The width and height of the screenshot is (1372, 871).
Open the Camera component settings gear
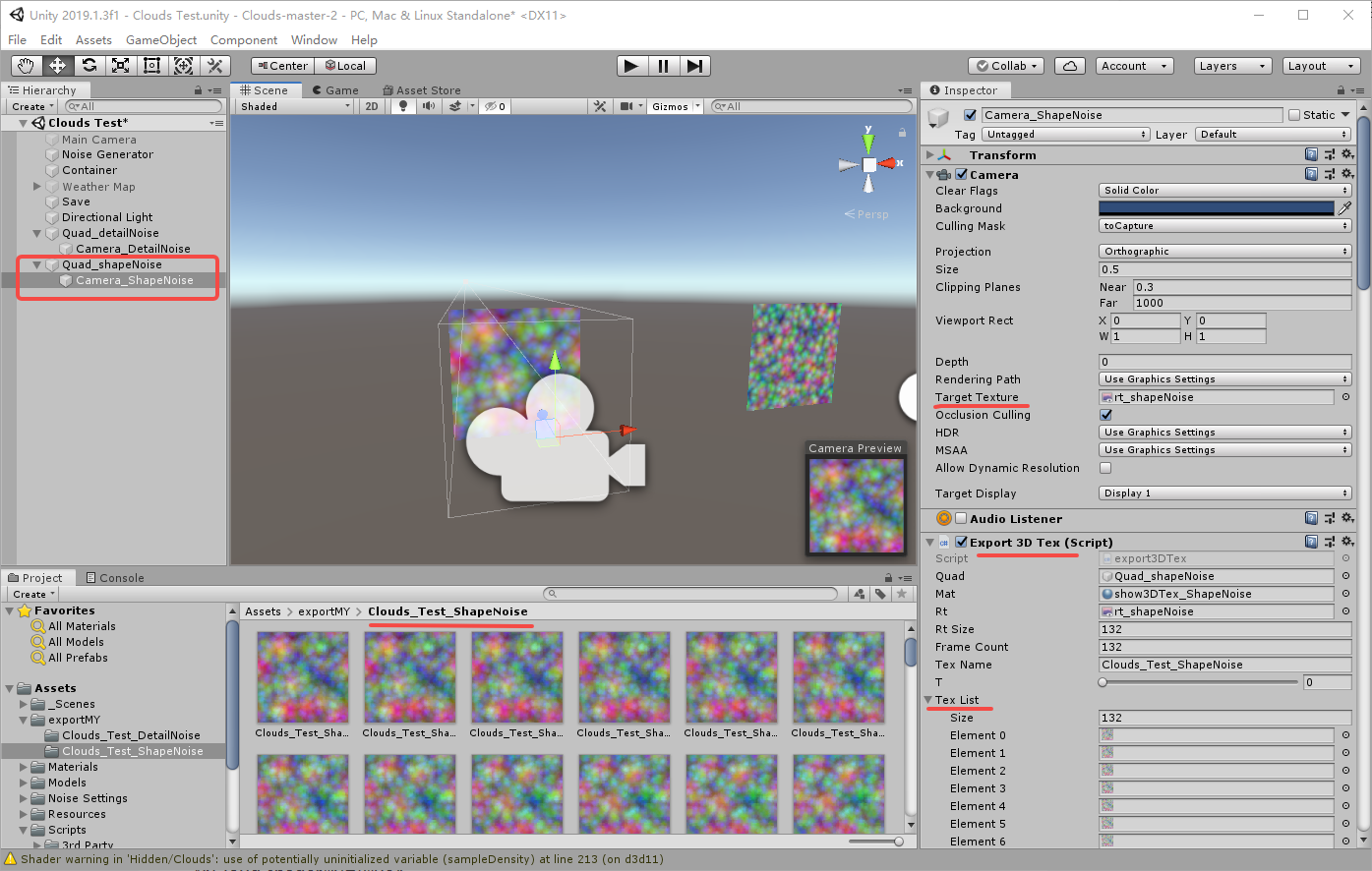click(x=1347, y=174)
